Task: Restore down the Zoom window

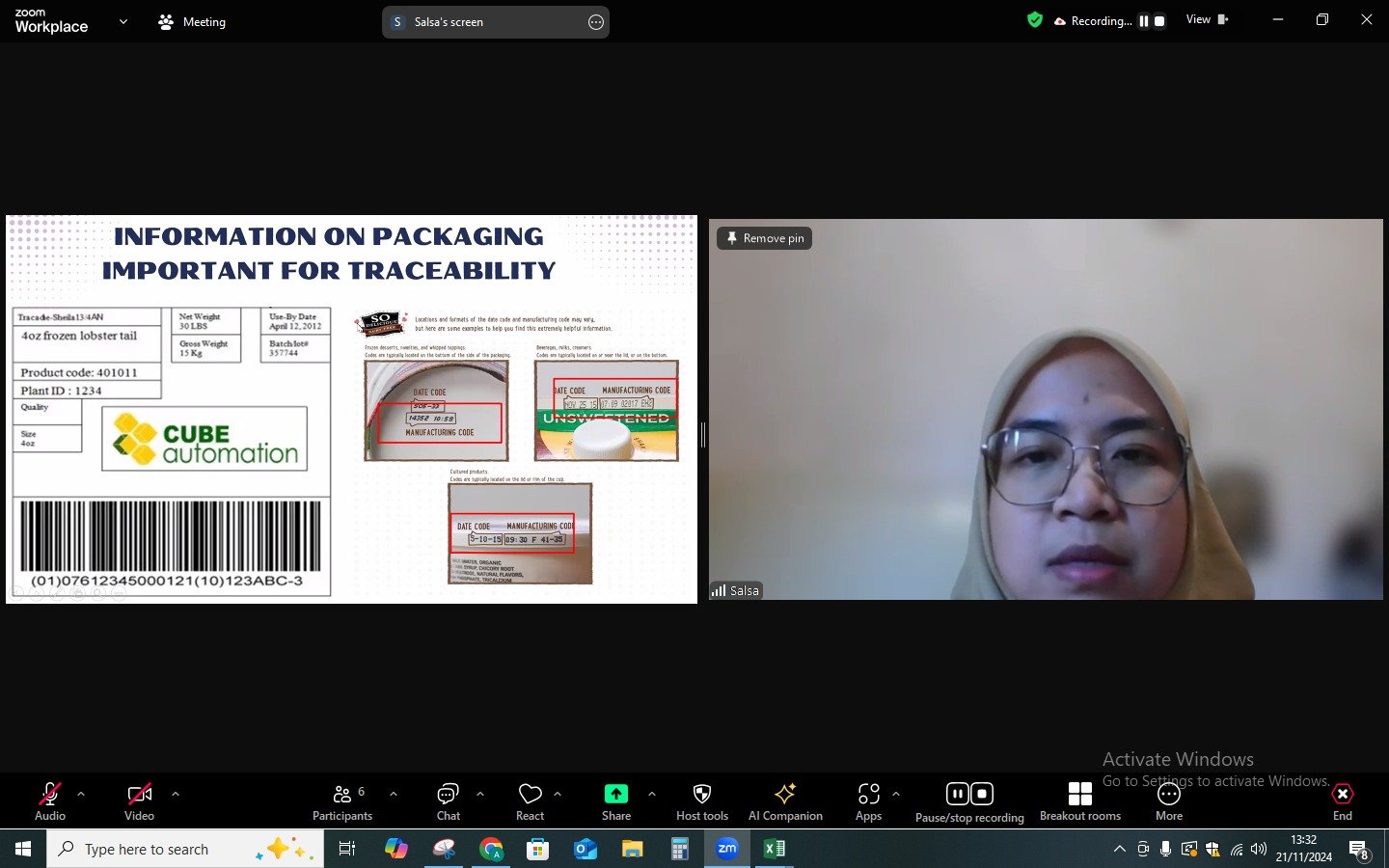Action: [1322, 19]
